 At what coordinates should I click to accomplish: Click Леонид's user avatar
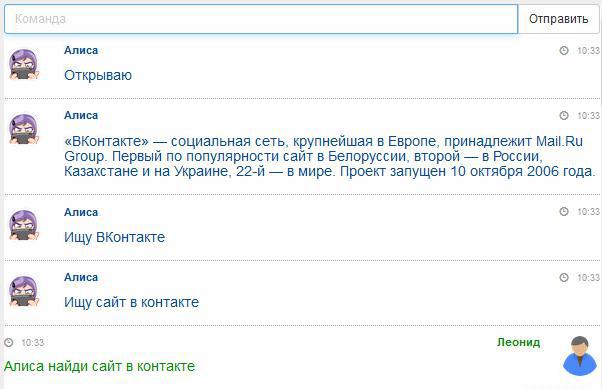[580, 356]
